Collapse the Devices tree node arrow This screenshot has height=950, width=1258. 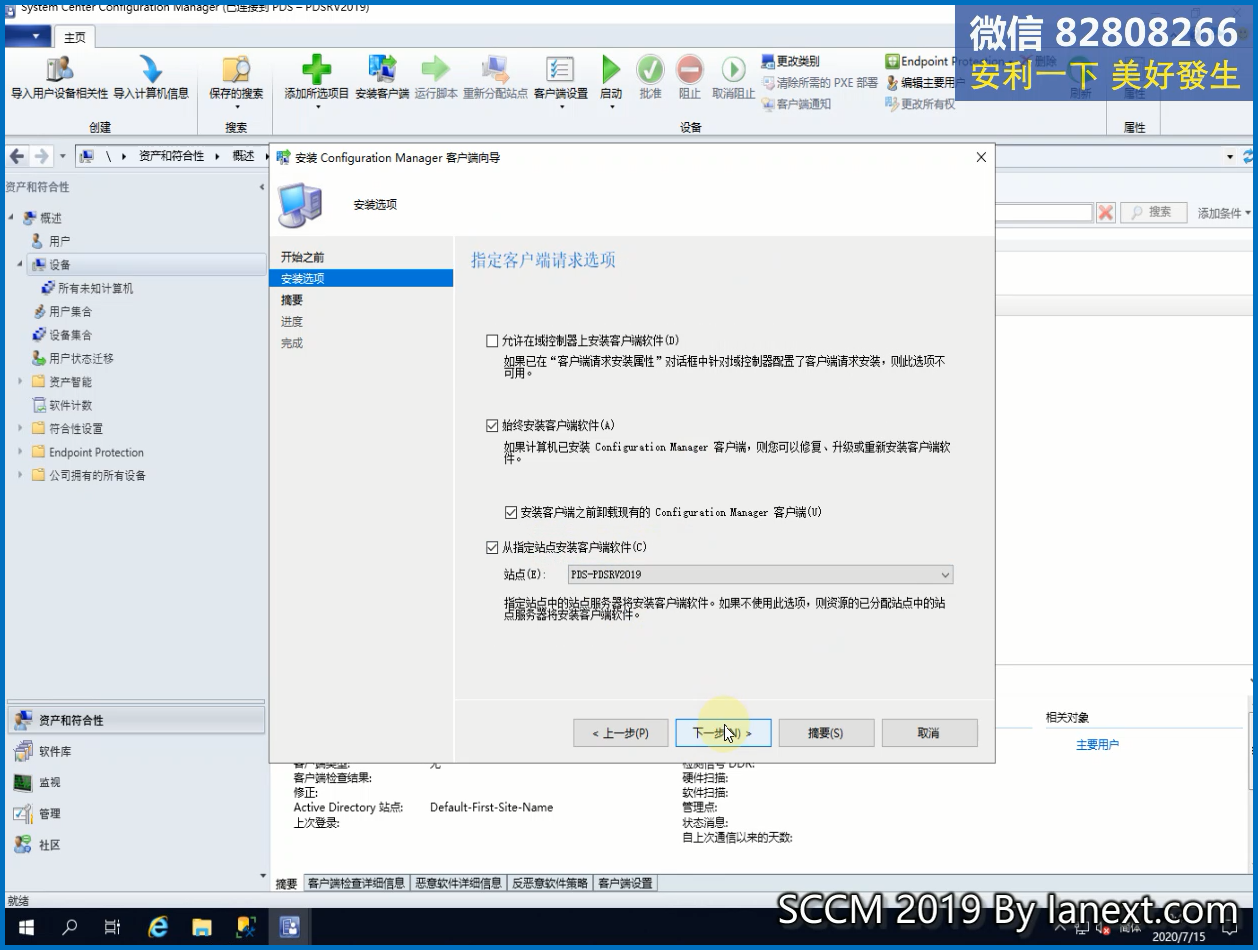(x=20, y=264)
